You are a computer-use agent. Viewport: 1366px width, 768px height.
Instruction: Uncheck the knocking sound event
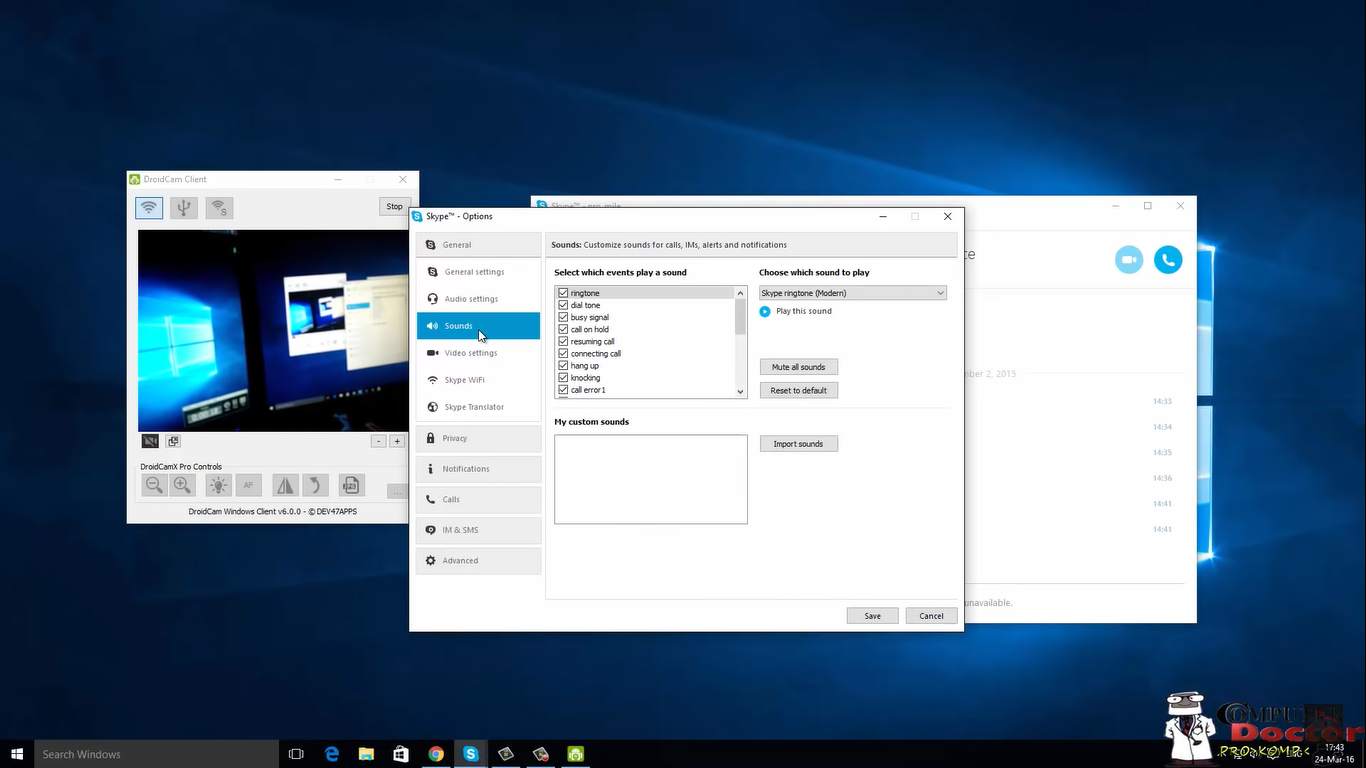(563, 378)
